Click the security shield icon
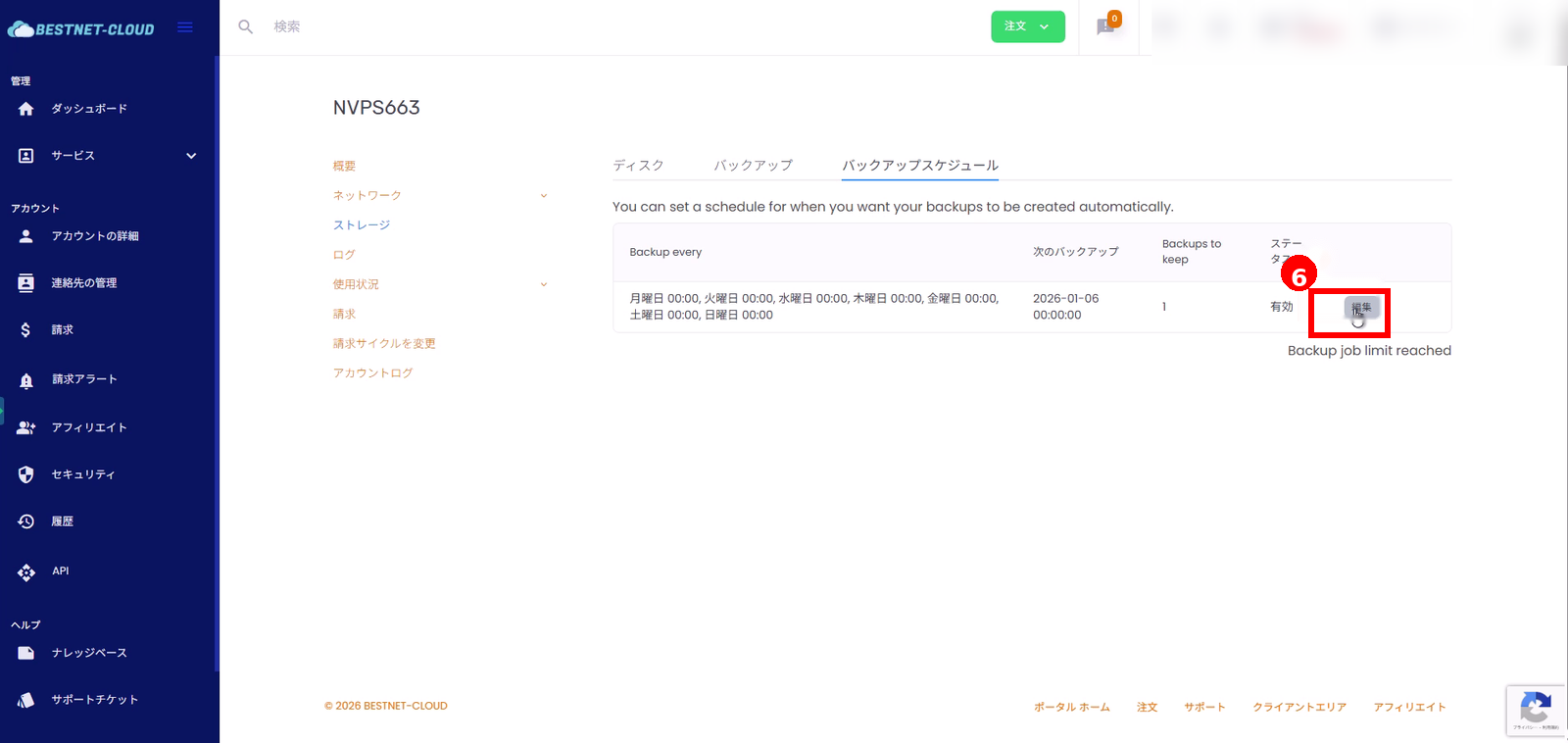Image resolution: width=1568 pixels, height=743 pixels. click(26, 474)
